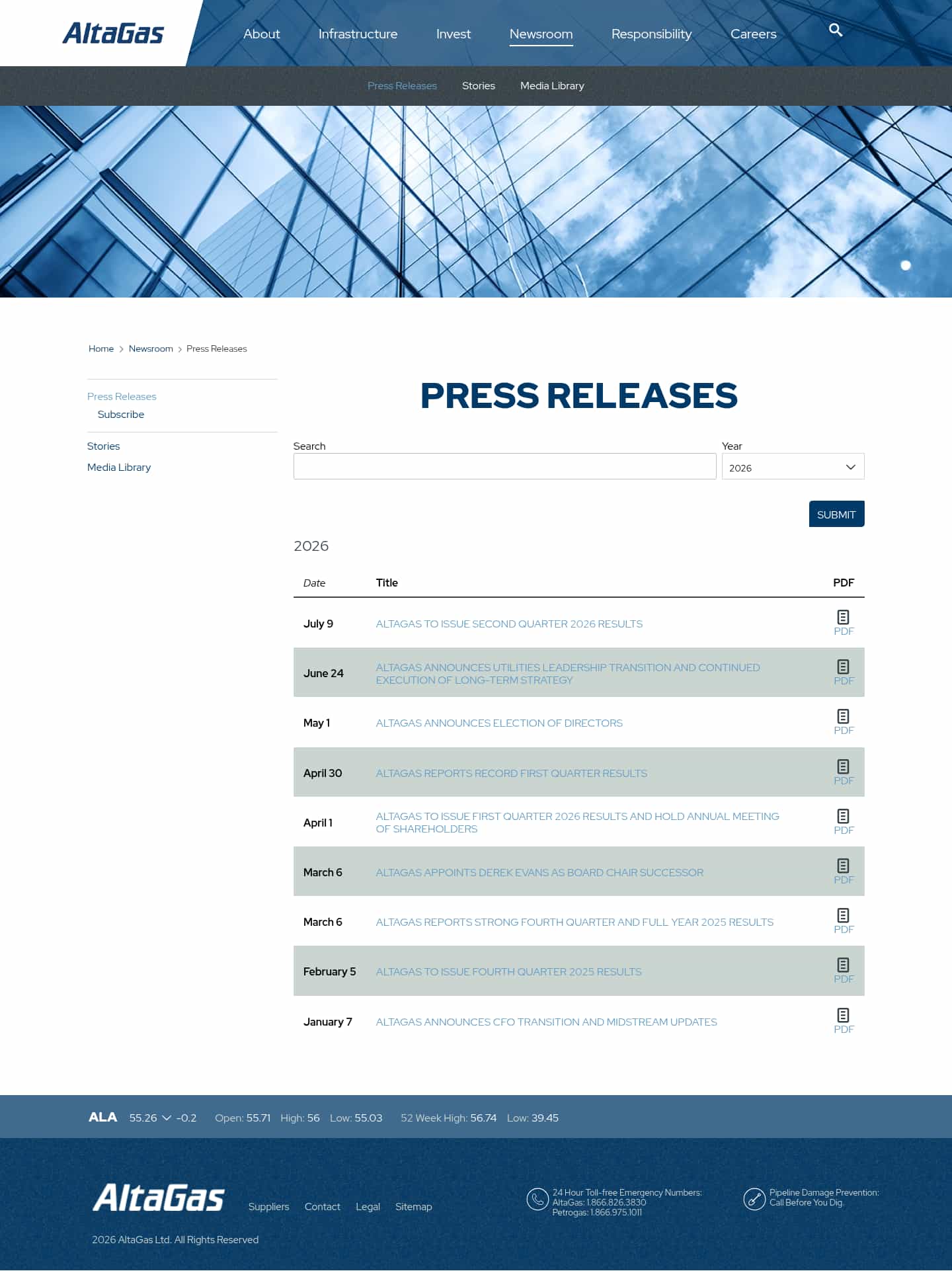Click the AltaGas header logo
This screenshot has width=952, height=1271.
pyautogui.click(x=113, y=33)
